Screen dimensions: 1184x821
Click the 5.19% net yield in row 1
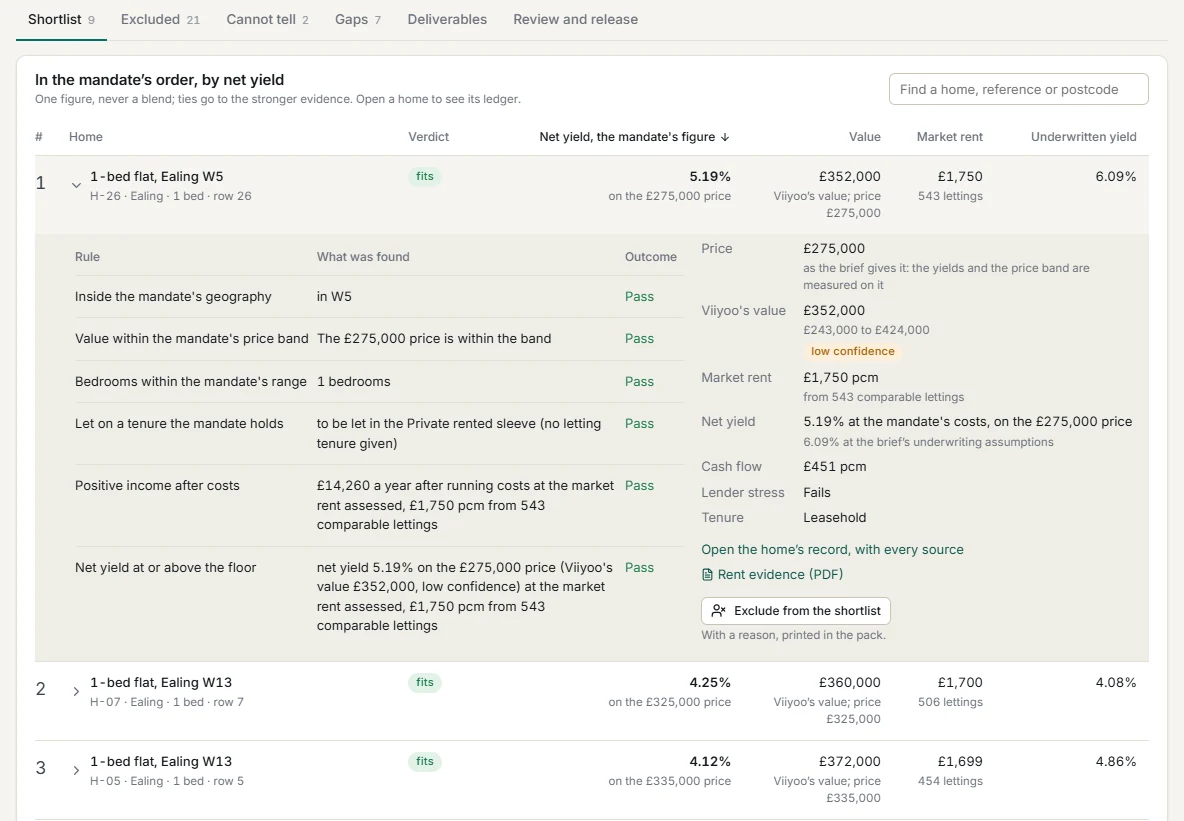pos(710,177)
